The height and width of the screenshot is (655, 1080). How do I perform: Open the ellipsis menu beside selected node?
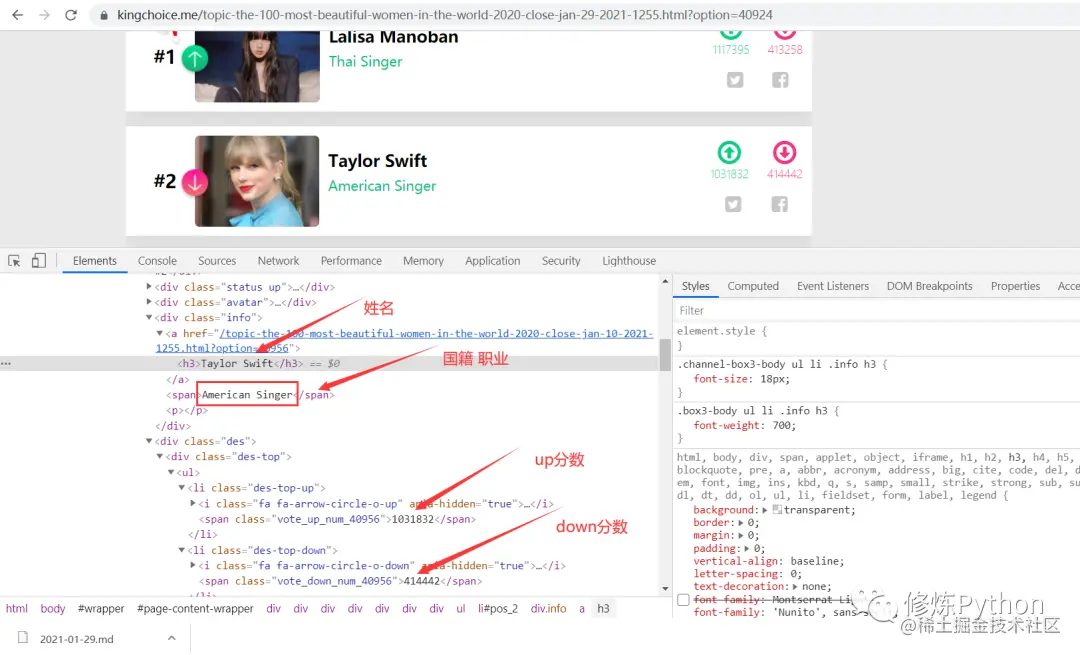coord(6,363)
